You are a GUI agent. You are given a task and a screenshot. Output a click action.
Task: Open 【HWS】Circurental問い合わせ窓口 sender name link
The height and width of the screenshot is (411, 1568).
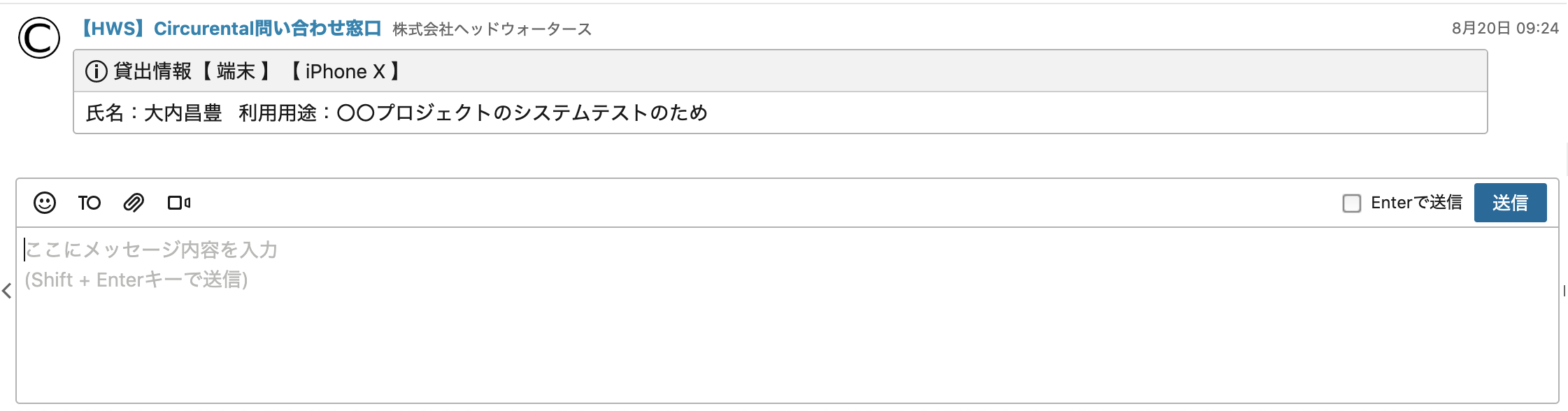(x=229, y=29)
